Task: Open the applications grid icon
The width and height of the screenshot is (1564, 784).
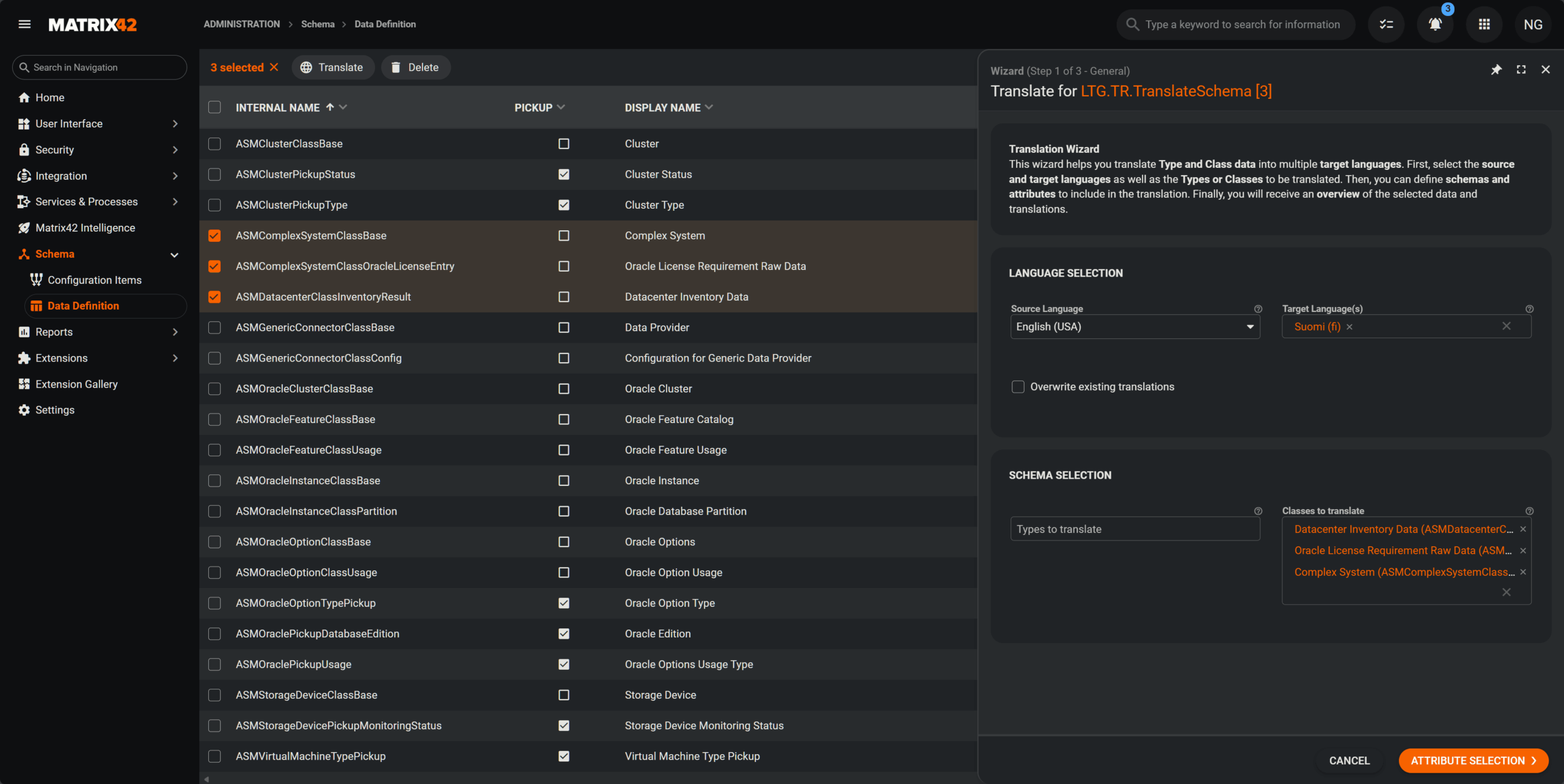Action: pos(1484,24)
